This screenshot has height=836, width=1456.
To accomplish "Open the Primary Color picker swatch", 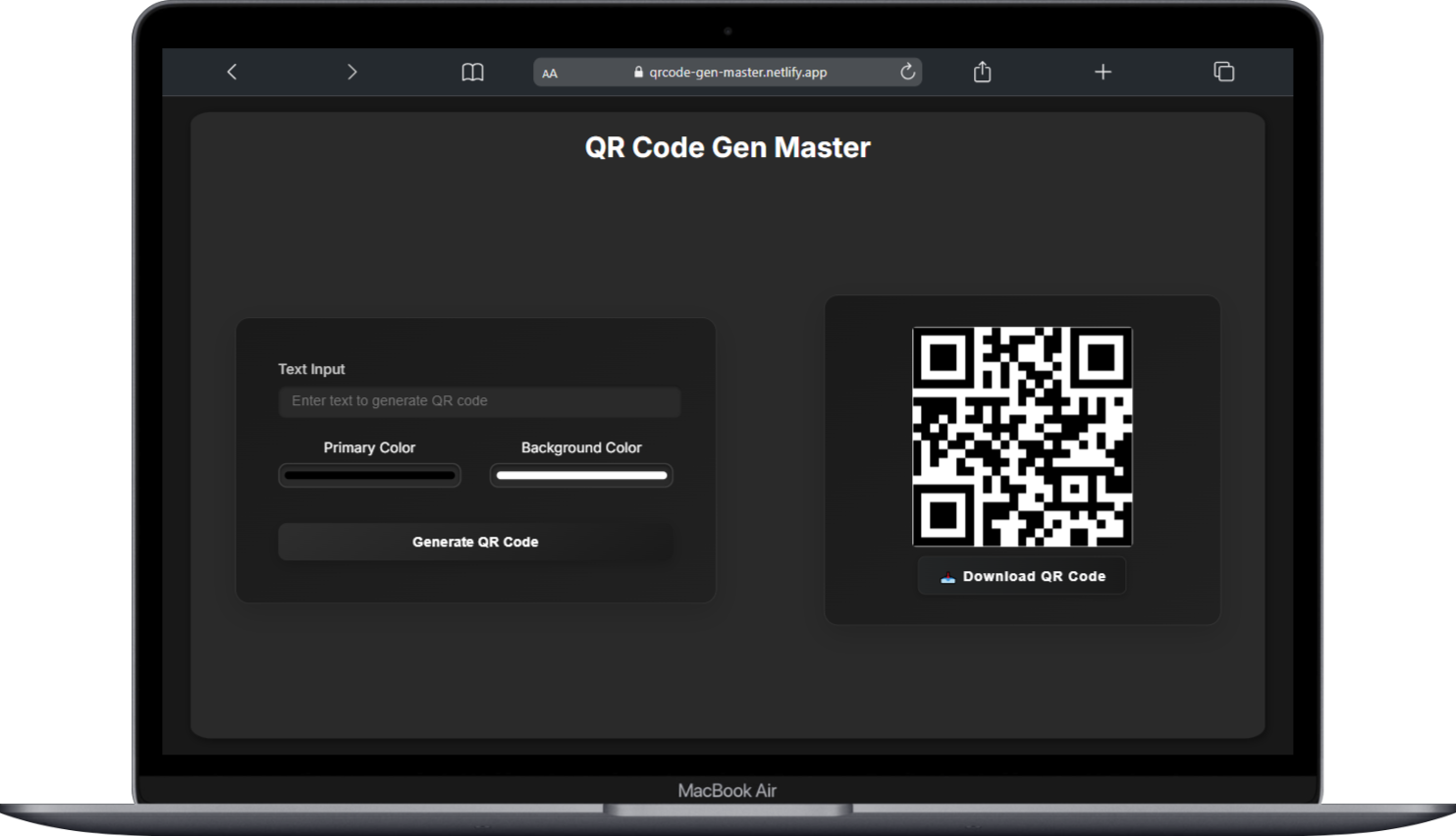I will pos(369,476).
